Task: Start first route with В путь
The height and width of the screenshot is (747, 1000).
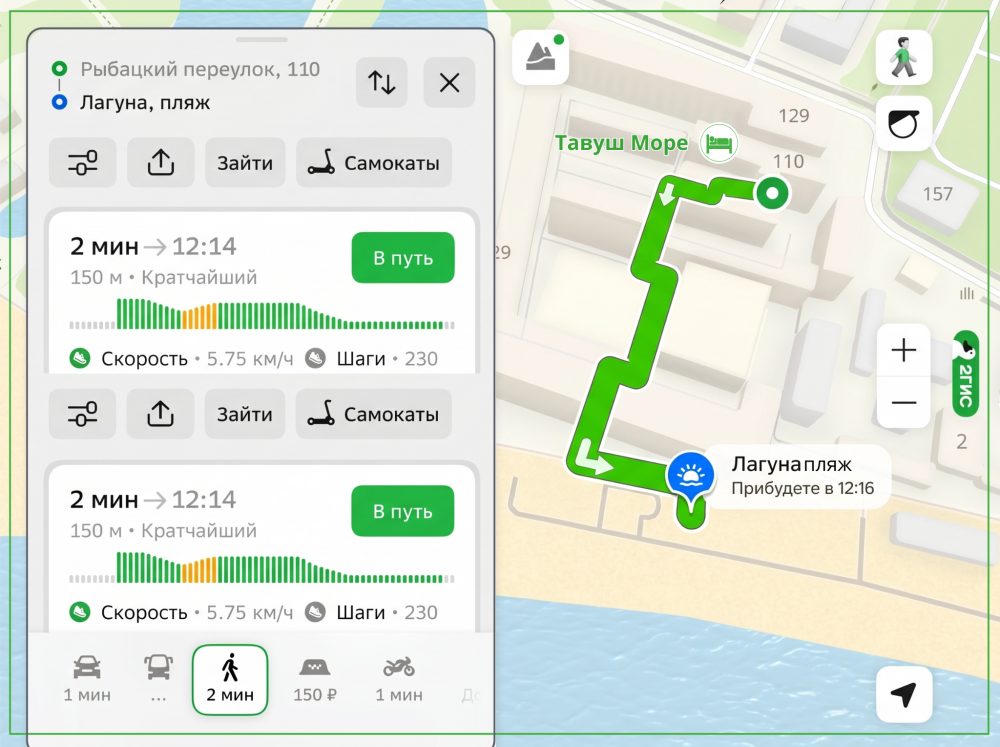Action: 403,258
